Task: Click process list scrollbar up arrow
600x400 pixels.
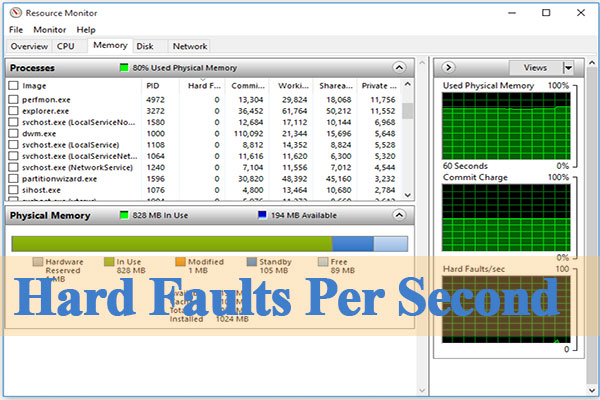Action: (408, 84)
